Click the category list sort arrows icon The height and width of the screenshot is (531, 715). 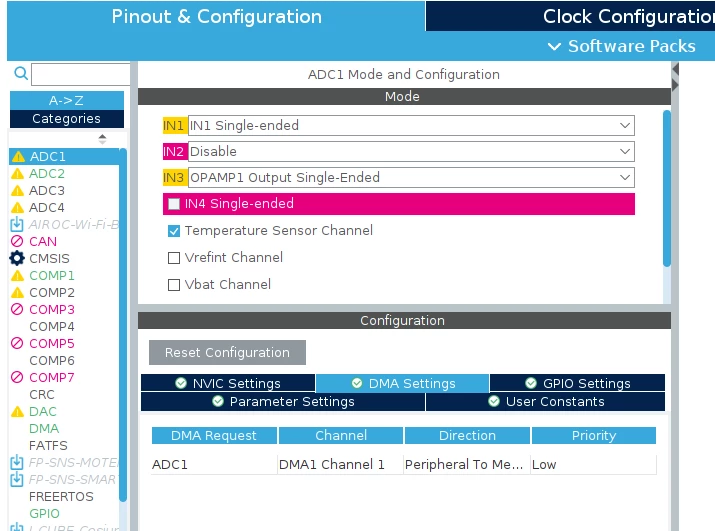102,139
